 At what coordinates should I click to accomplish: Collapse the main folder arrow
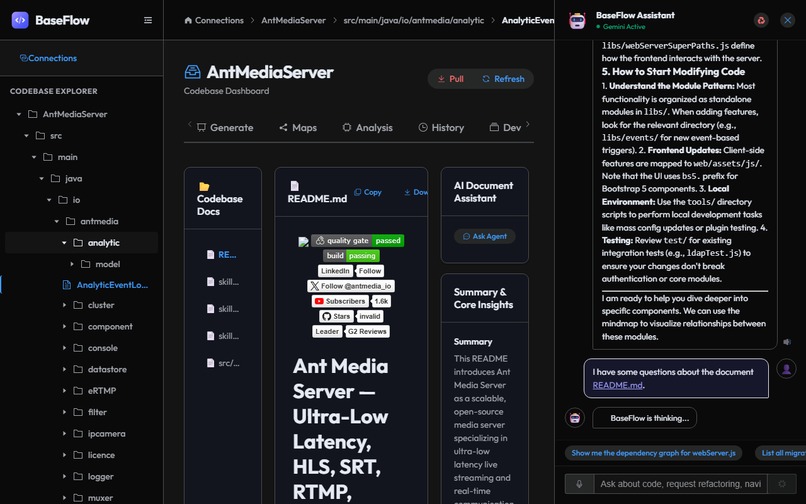pos(34,157)
